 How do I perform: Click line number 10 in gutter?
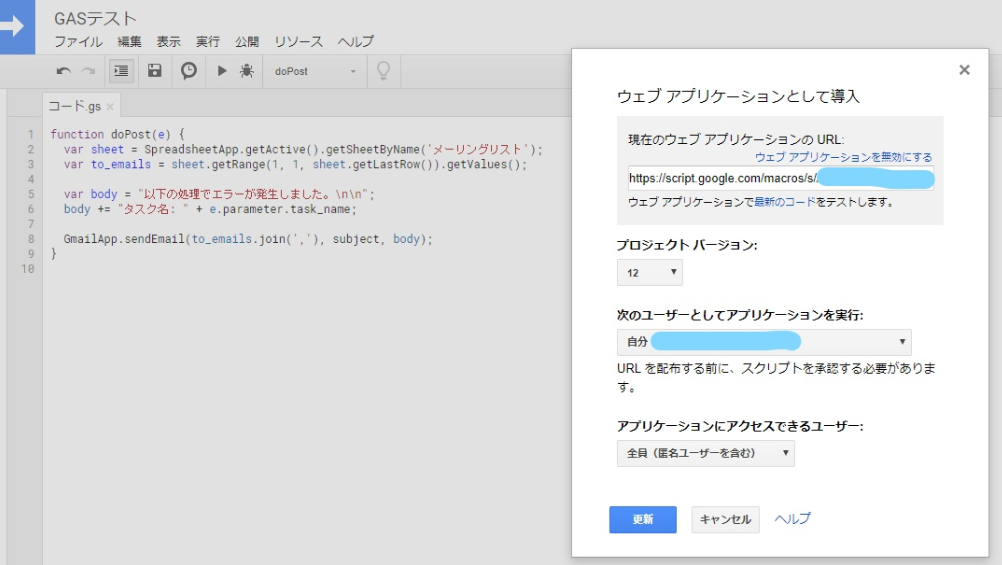(x=28, y=268)
